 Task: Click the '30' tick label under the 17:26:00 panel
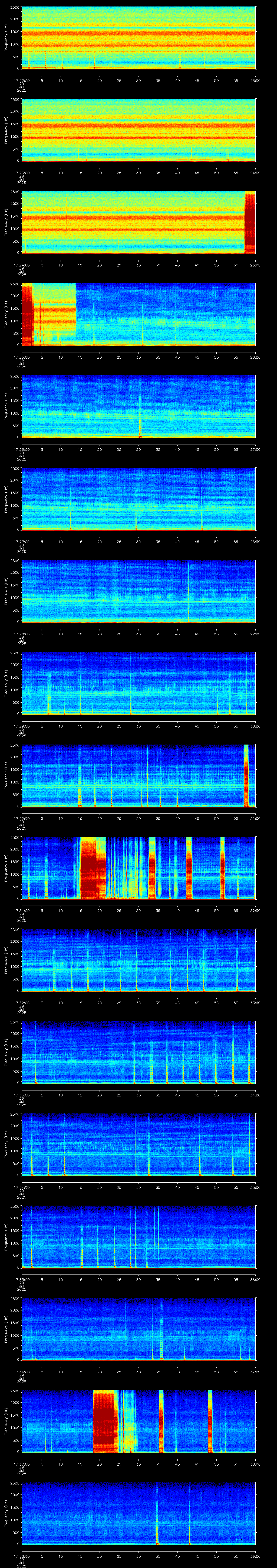(x=138, y=449)
